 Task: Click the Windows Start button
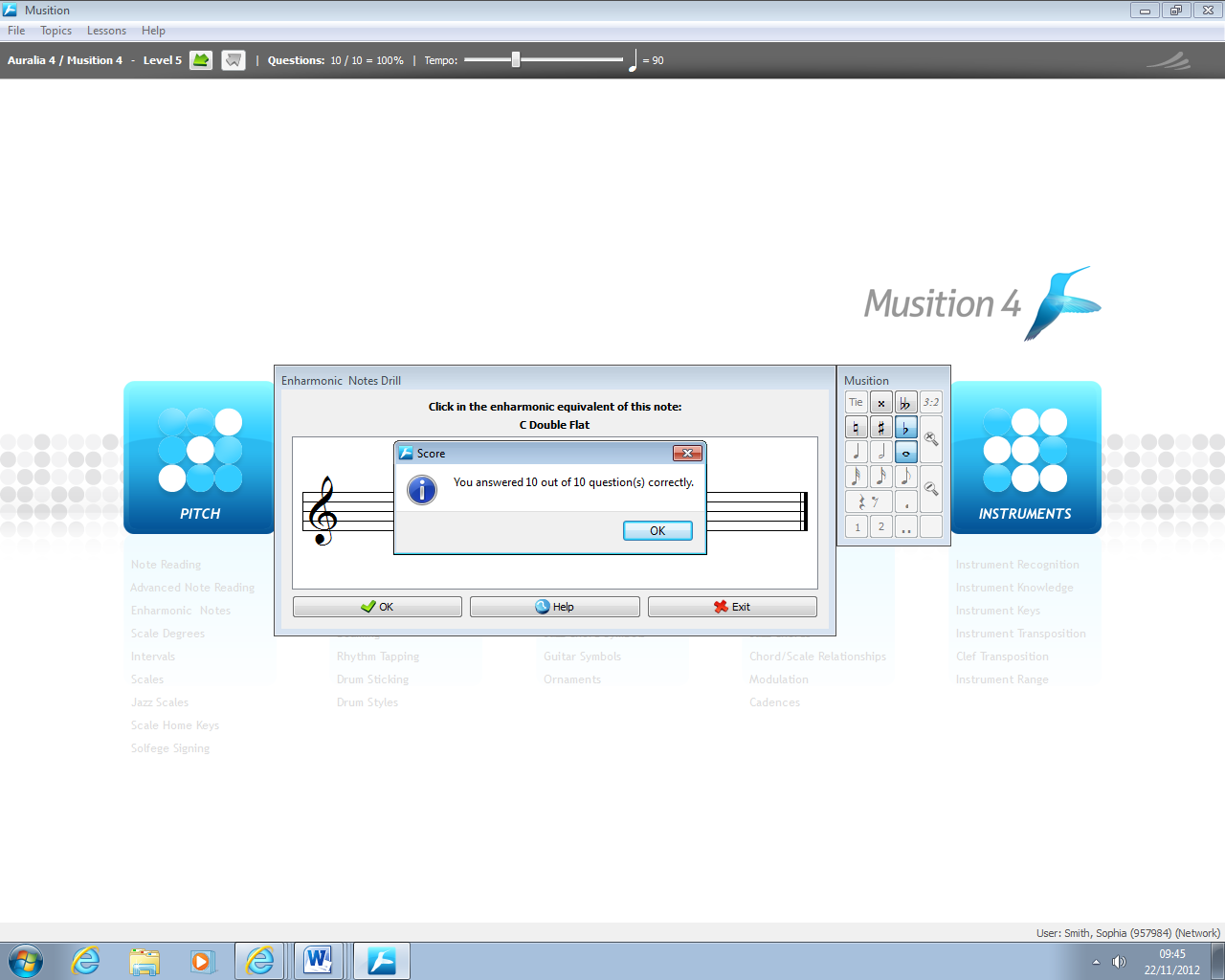26,961
